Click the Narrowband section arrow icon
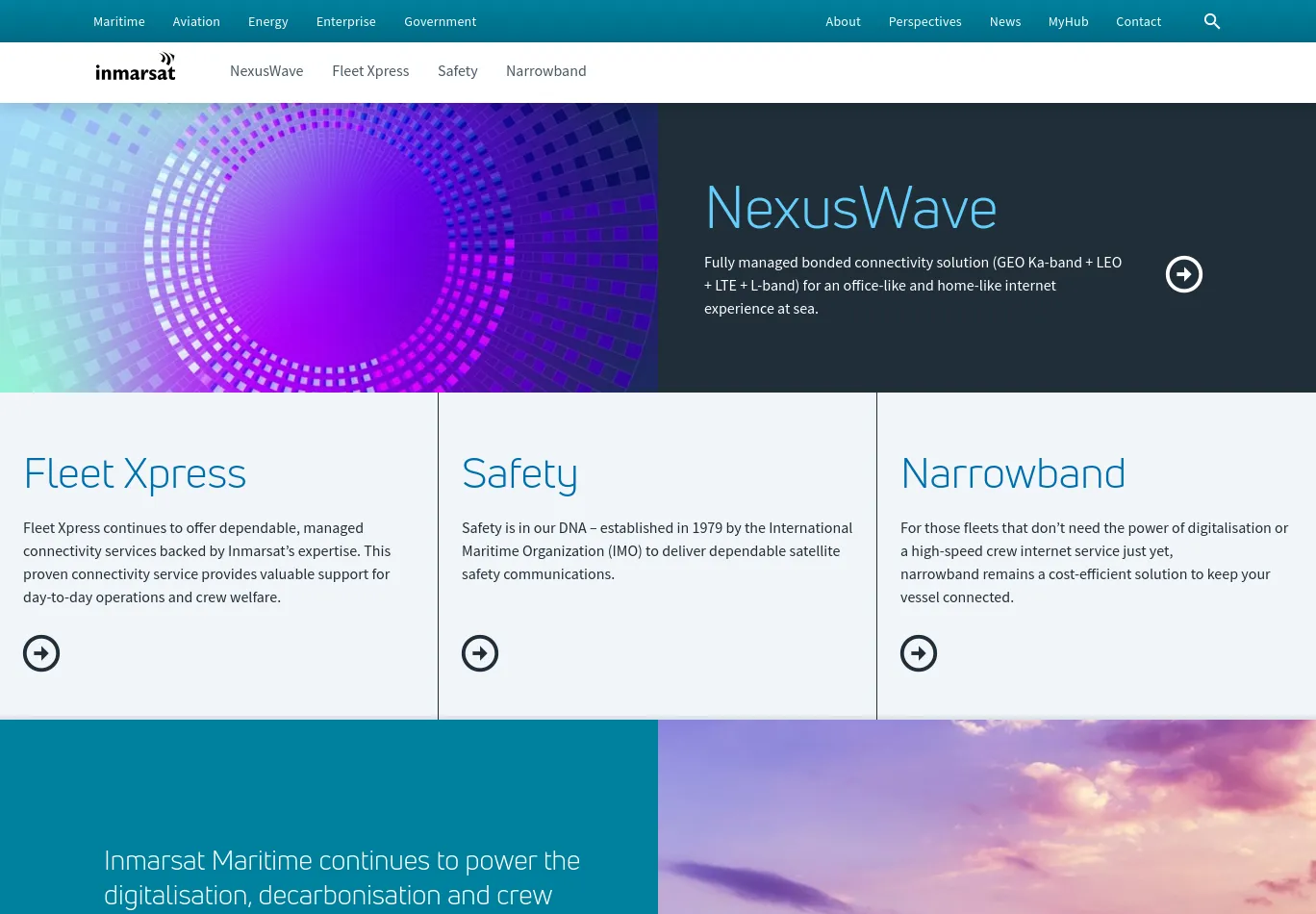 [919, 653]
